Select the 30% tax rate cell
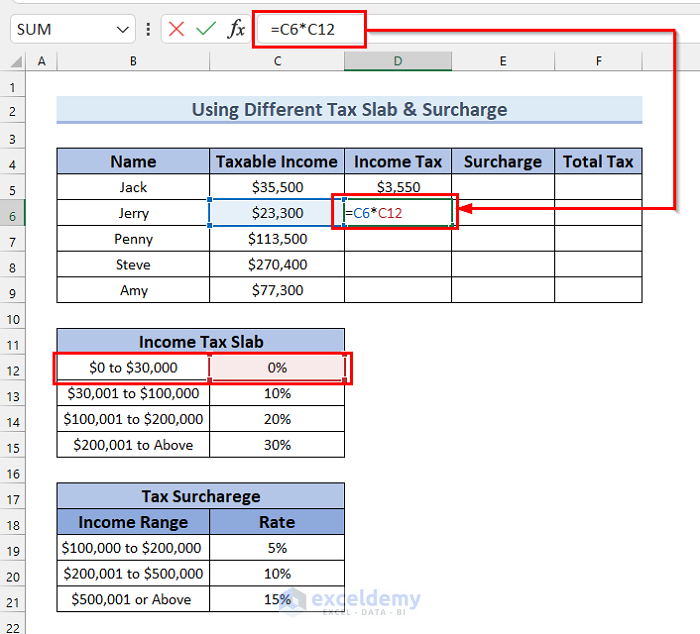Viewport: 700px width, 634px height. click(277, 445)
